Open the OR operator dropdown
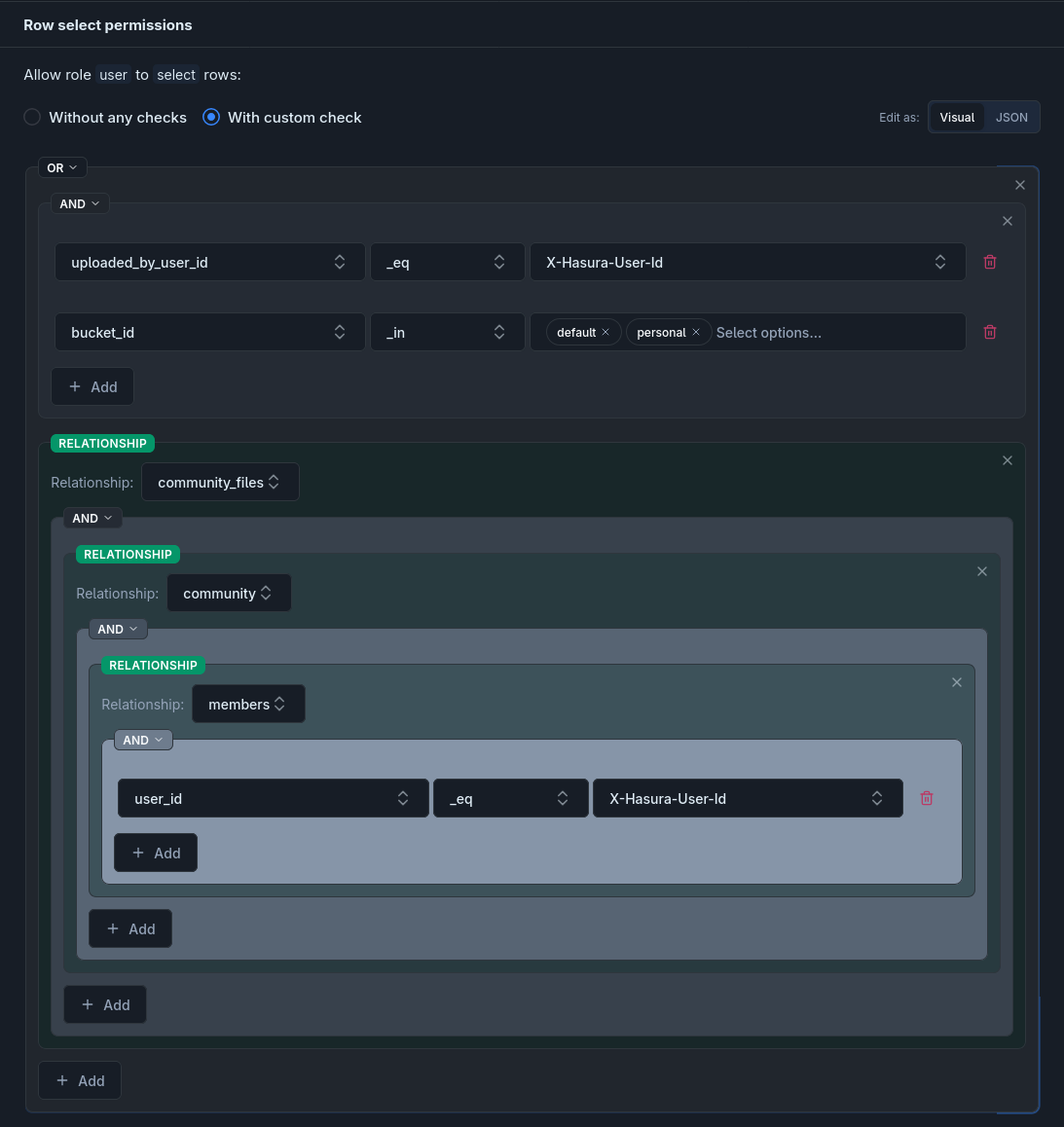 [x=62, y=167]
